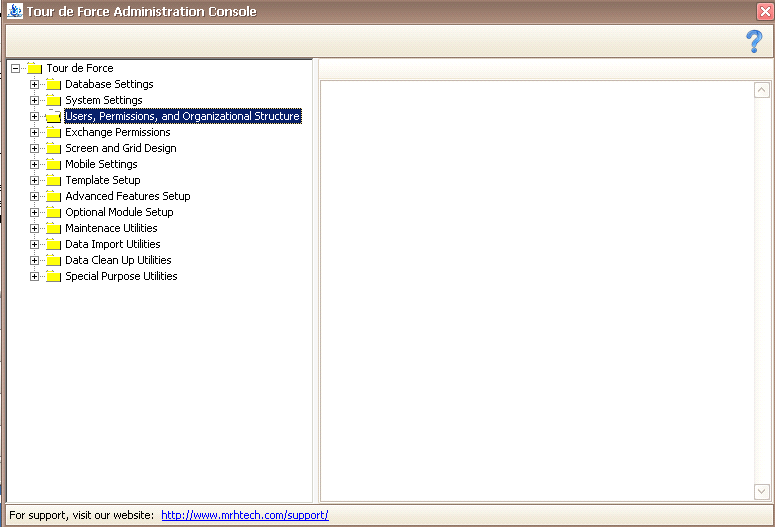
Task: Click the folder icon beside System Settings
Action: (53, 100)
